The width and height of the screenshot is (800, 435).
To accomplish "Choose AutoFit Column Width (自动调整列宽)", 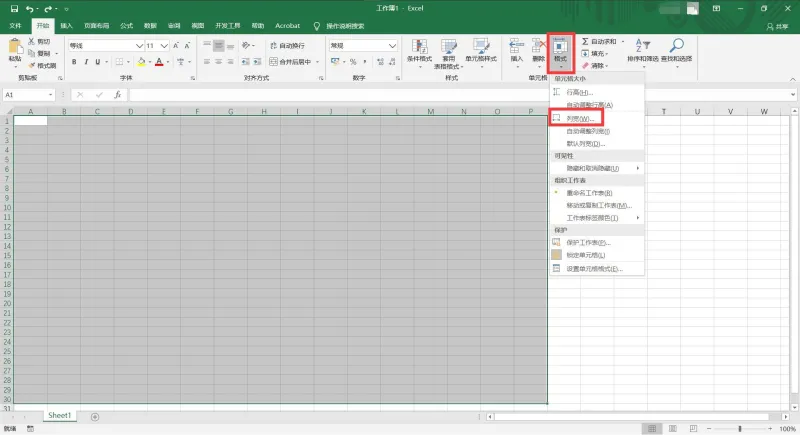I will click(596, 131).
